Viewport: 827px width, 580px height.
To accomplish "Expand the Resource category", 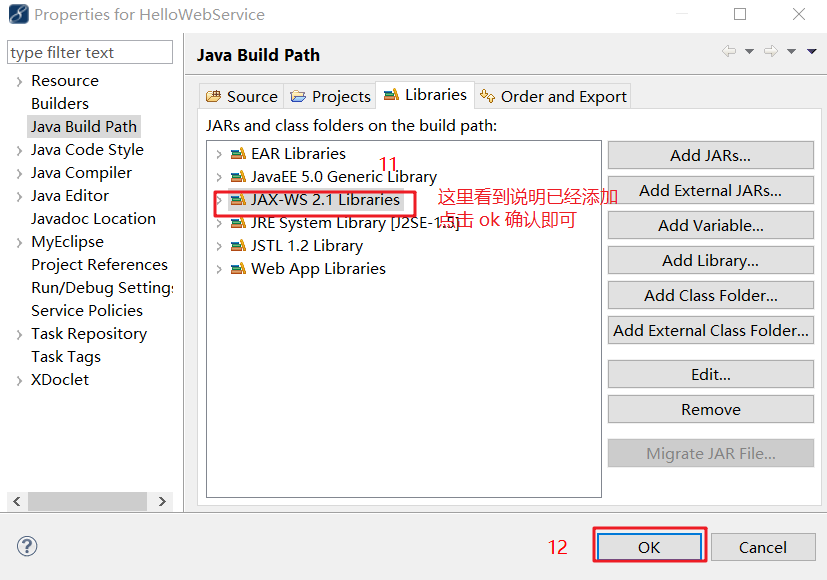I will 20,82.
